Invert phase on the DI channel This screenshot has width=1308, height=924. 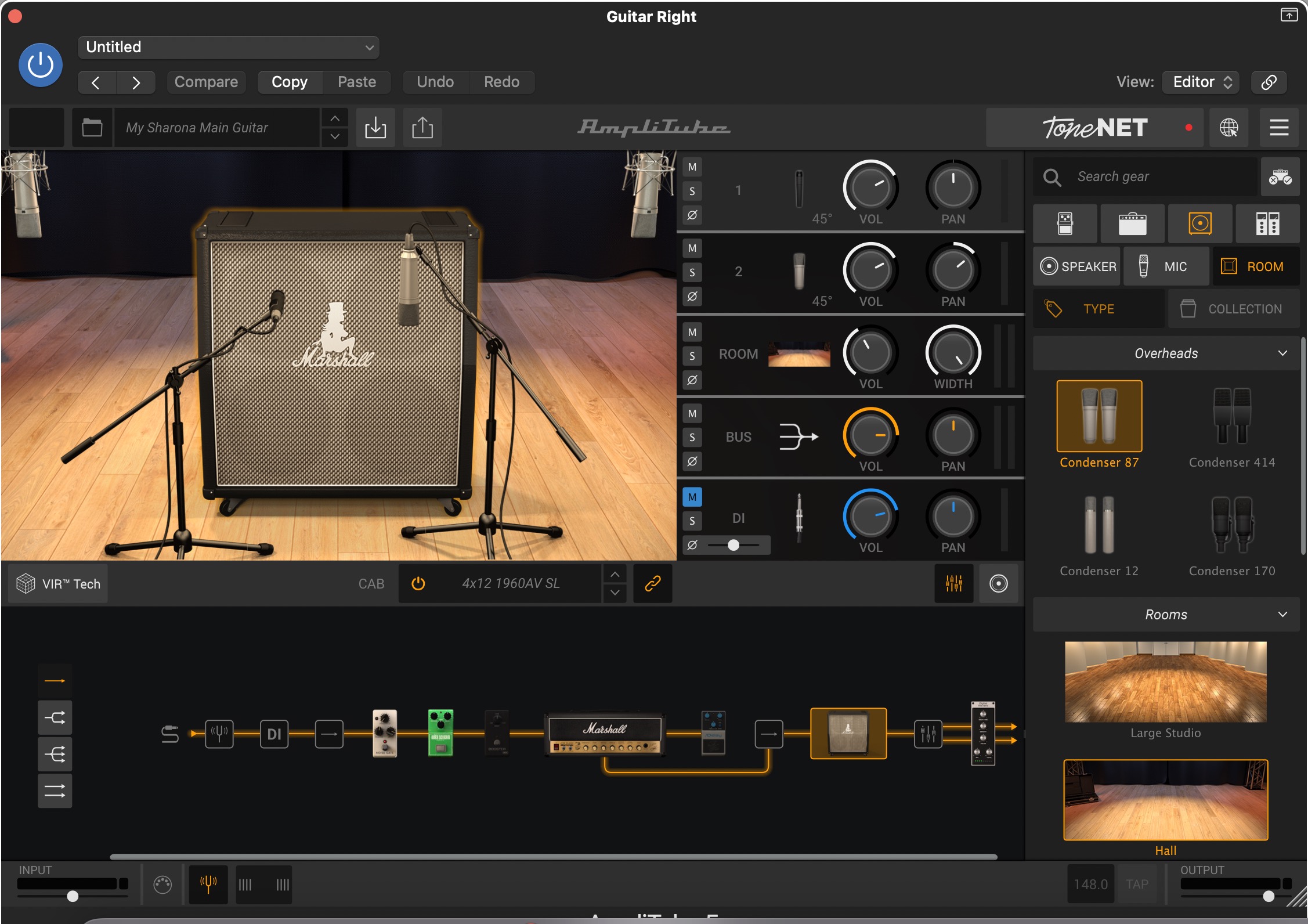[x=692, y=545]
